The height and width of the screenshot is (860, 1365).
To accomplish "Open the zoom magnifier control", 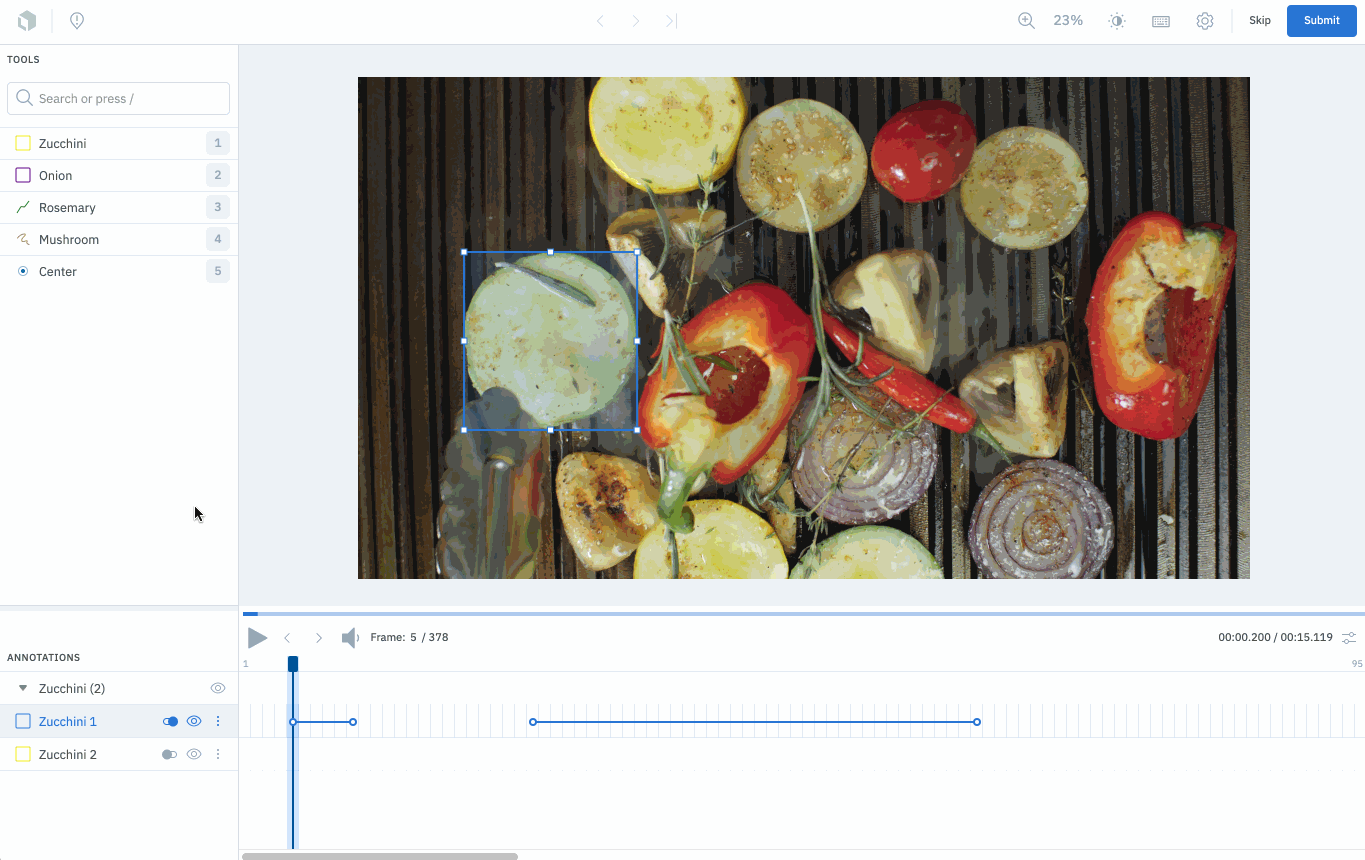I will click(1026, 20).
